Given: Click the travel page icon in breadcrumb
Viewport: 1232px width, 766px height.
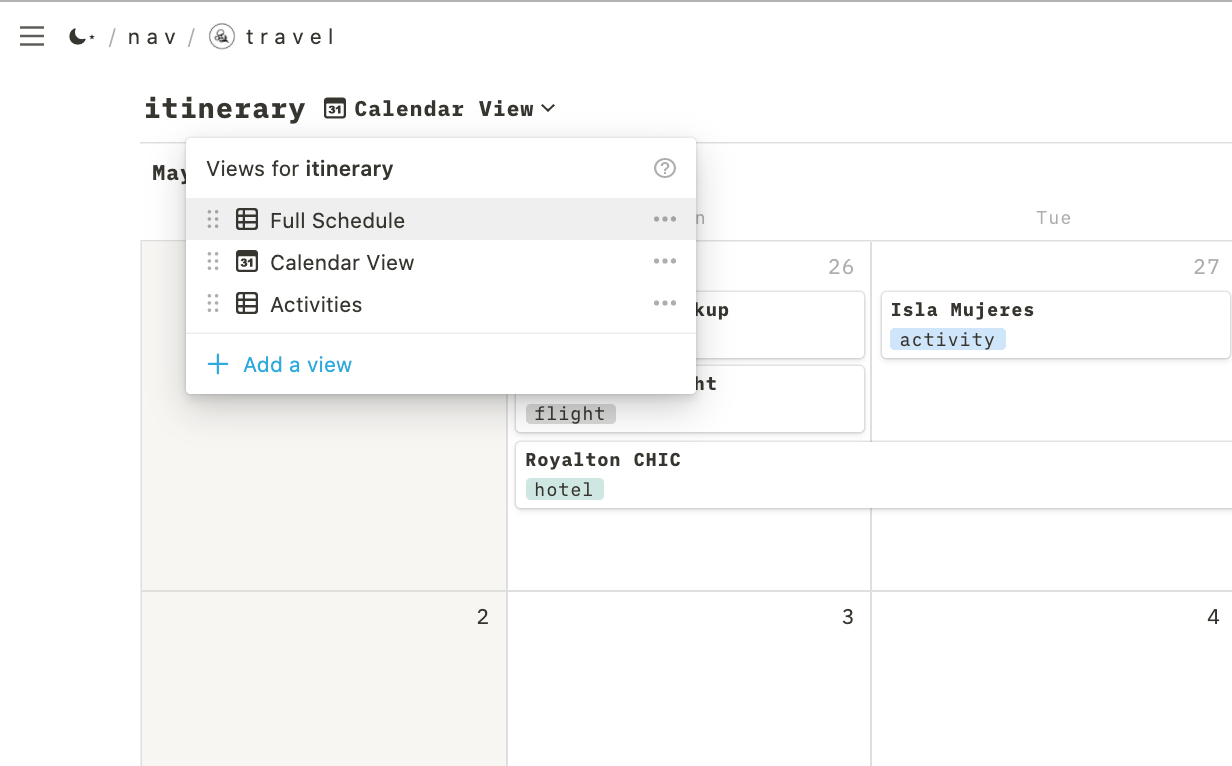Looking at the screenshot, I should tap(222, 37).
